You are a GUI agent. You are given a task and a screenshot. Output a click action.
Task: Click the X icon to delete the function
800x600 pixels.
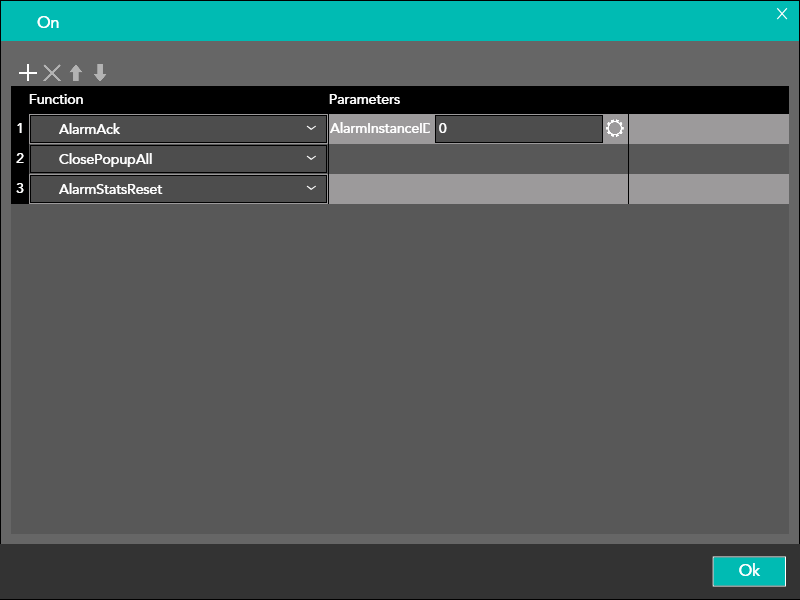point(52,73)
